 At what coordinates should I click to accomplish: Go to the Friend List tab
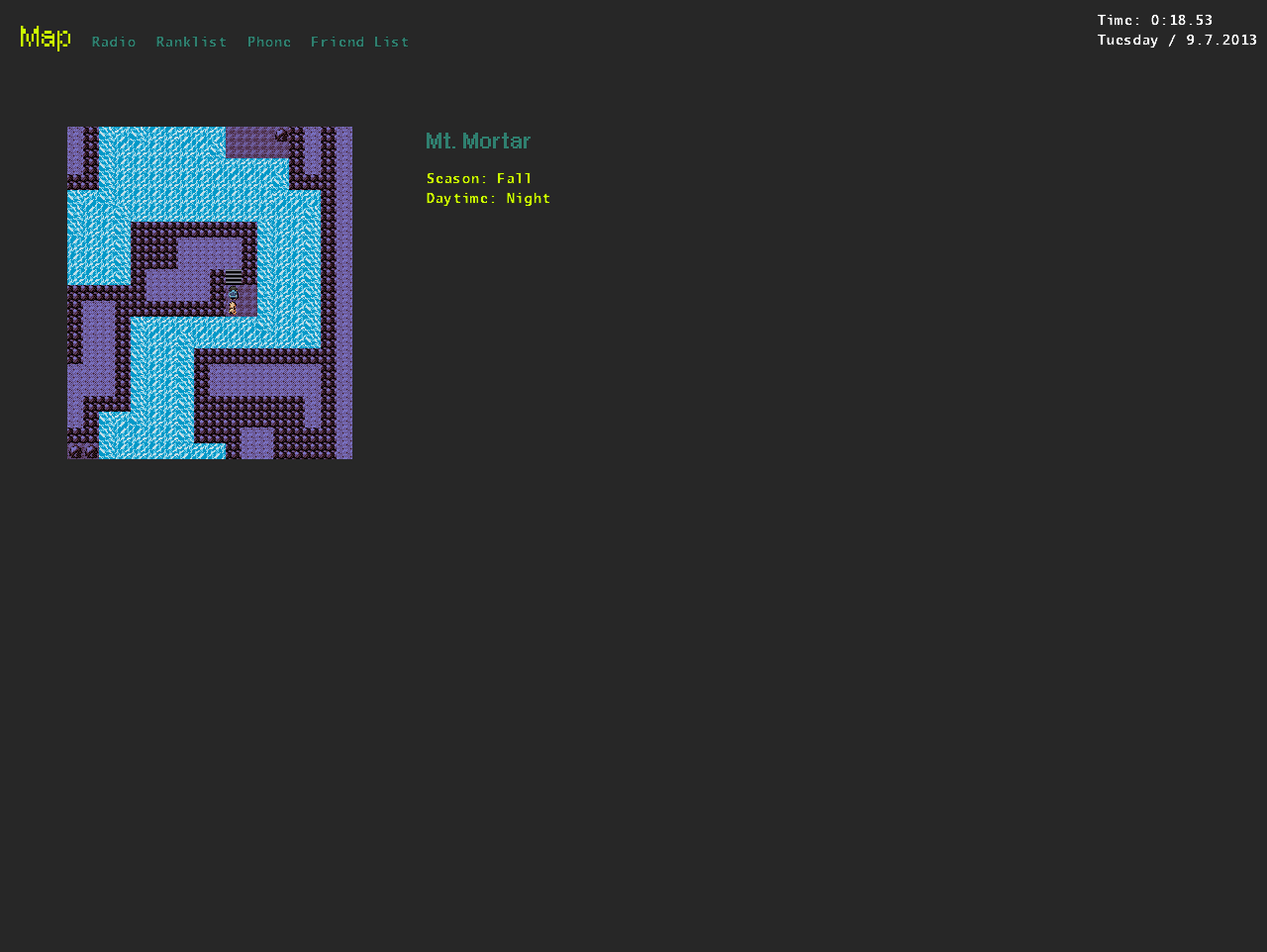(359, 42)
